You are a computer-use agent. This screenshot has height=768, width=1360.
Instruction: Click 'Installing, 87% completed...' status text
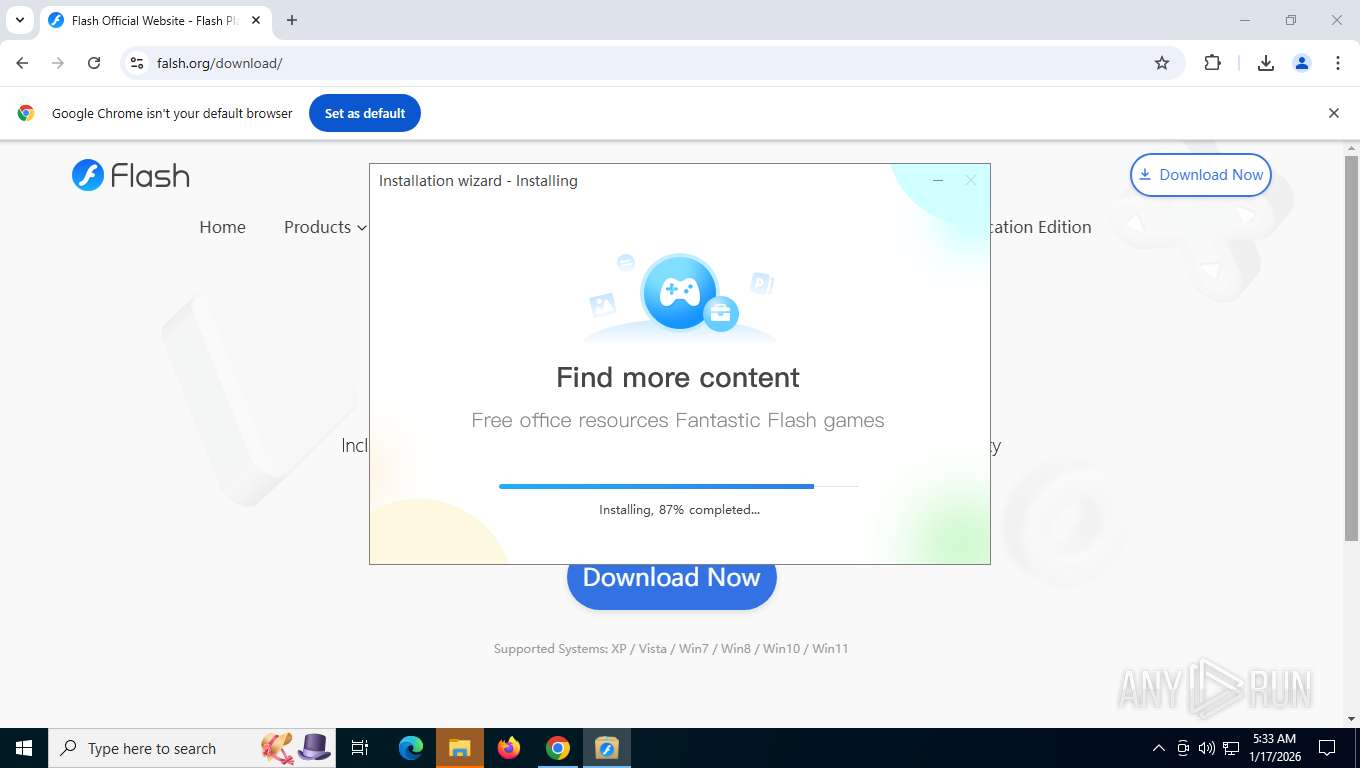679,510
